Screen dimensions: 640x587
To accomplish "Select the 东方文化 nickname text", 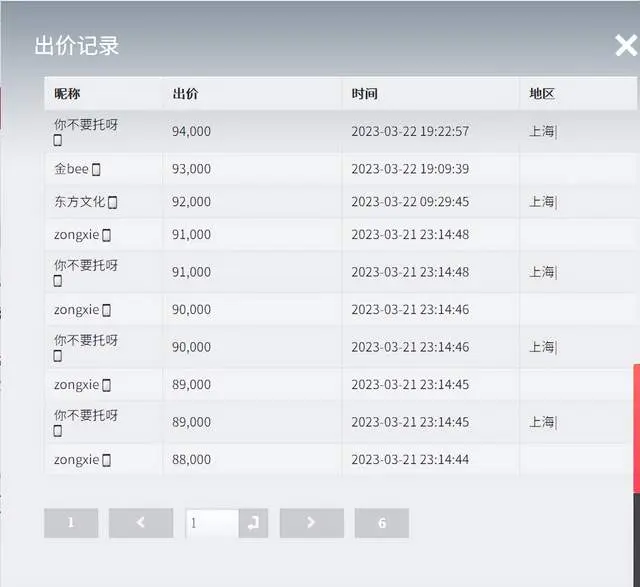I will (79, 202).
